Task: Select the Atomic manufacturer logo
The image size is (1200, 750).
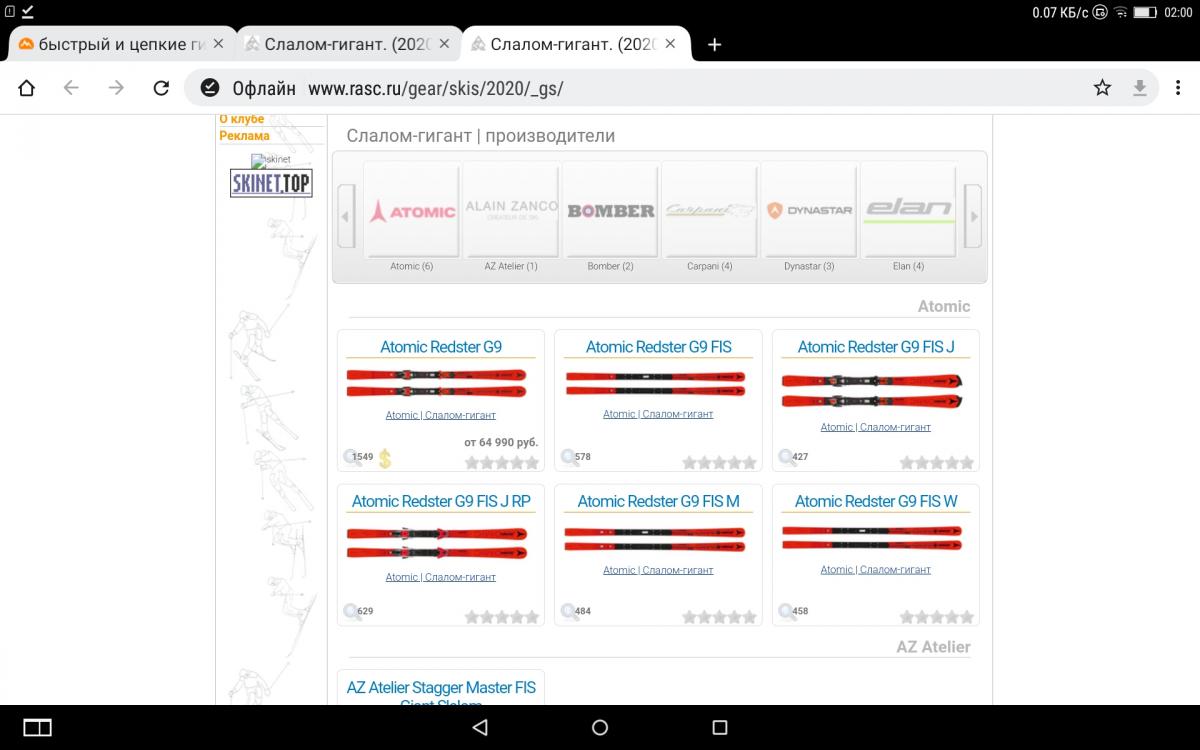Action: (x=411, y=210)
